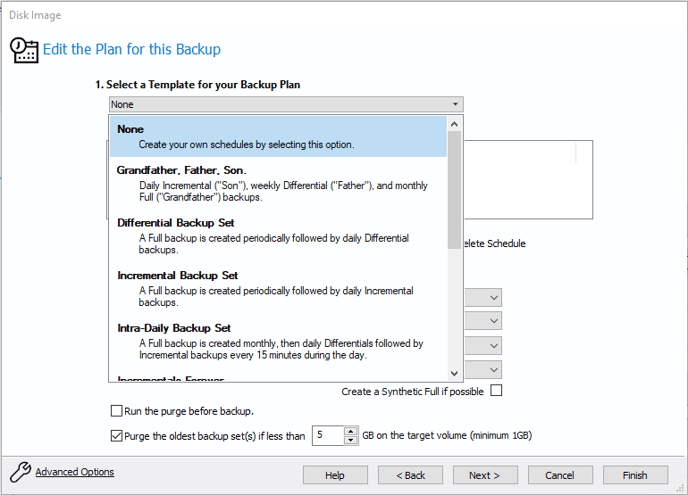Click the 'Edit the Plan for this Backup' heading

point(132,49)
